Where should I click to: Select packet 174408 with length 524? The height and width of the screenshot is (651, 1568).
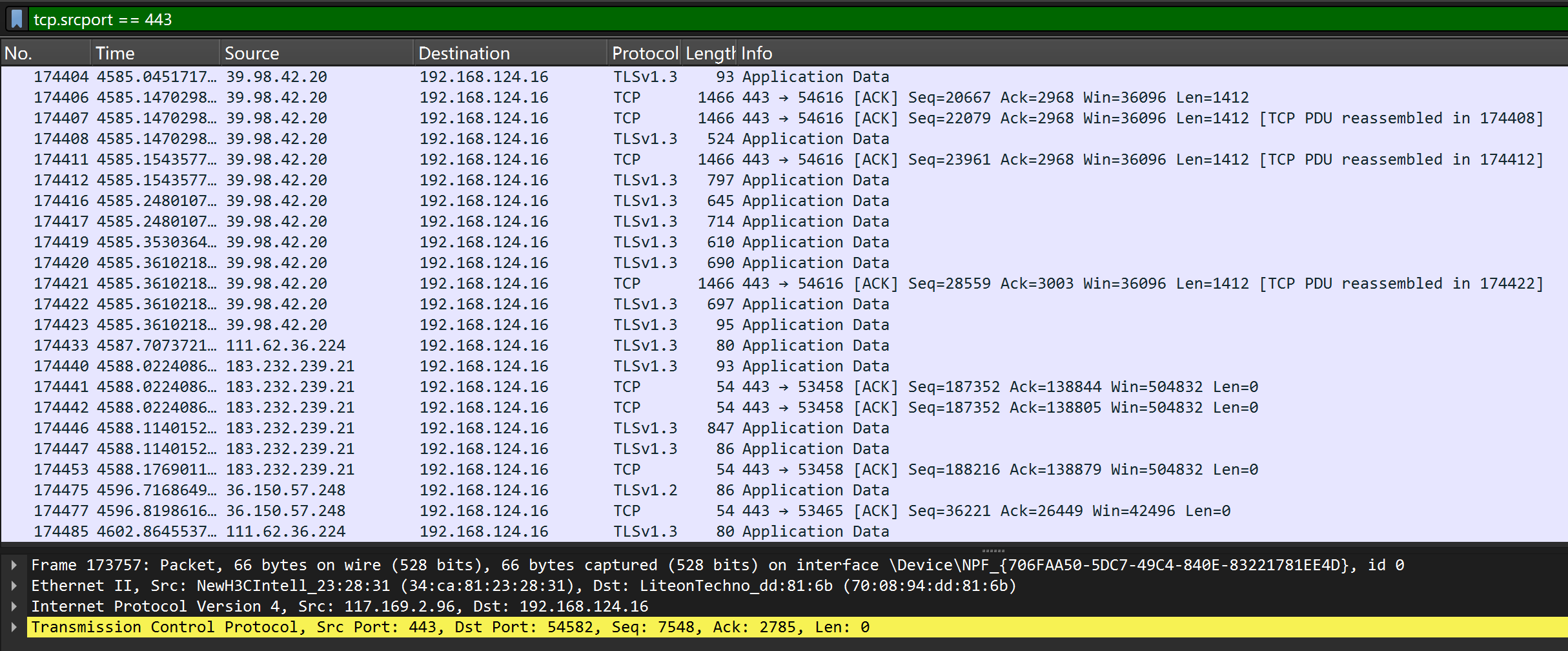click(x=452, y=139)
